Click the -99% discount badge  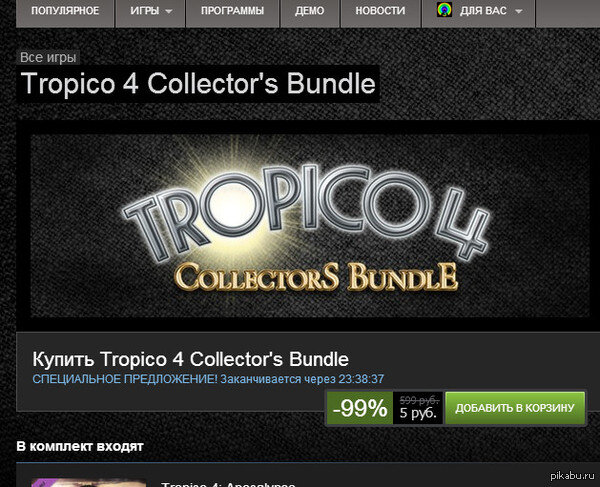360,408
